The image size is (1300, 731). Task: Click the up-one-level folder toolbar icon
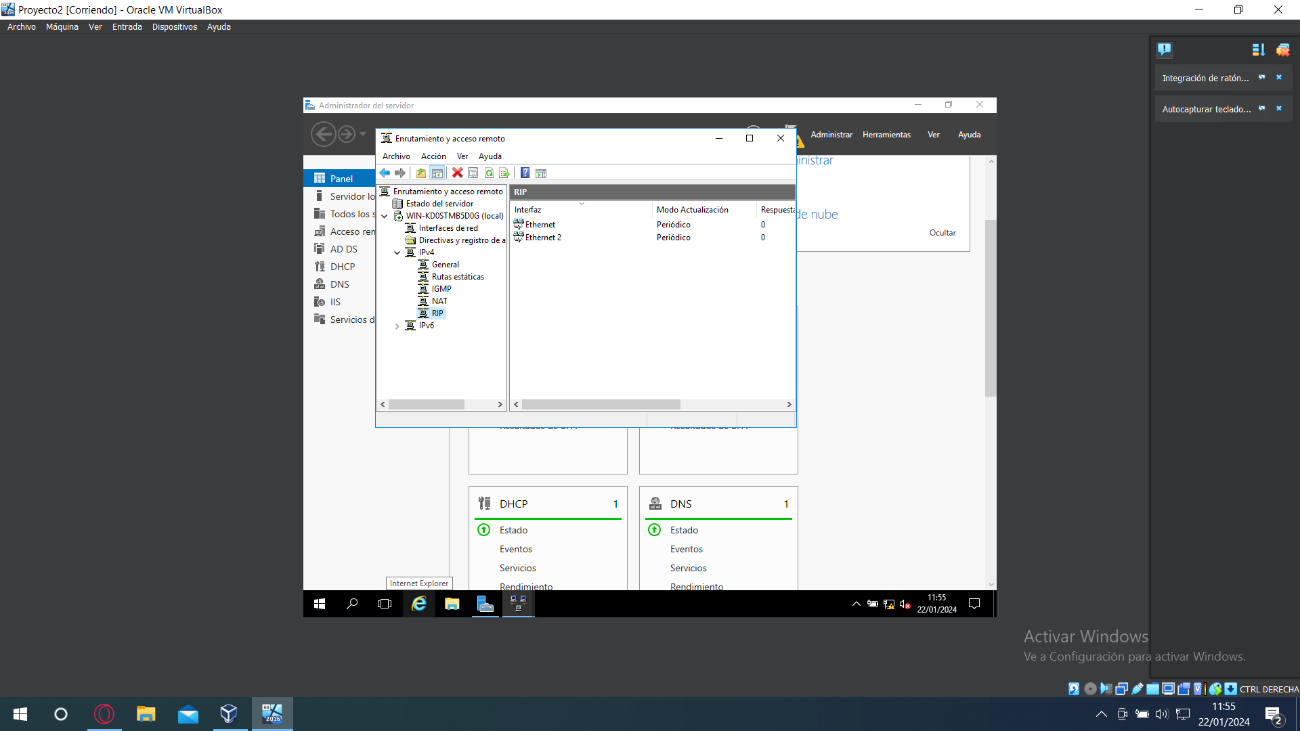pos(421,173)
